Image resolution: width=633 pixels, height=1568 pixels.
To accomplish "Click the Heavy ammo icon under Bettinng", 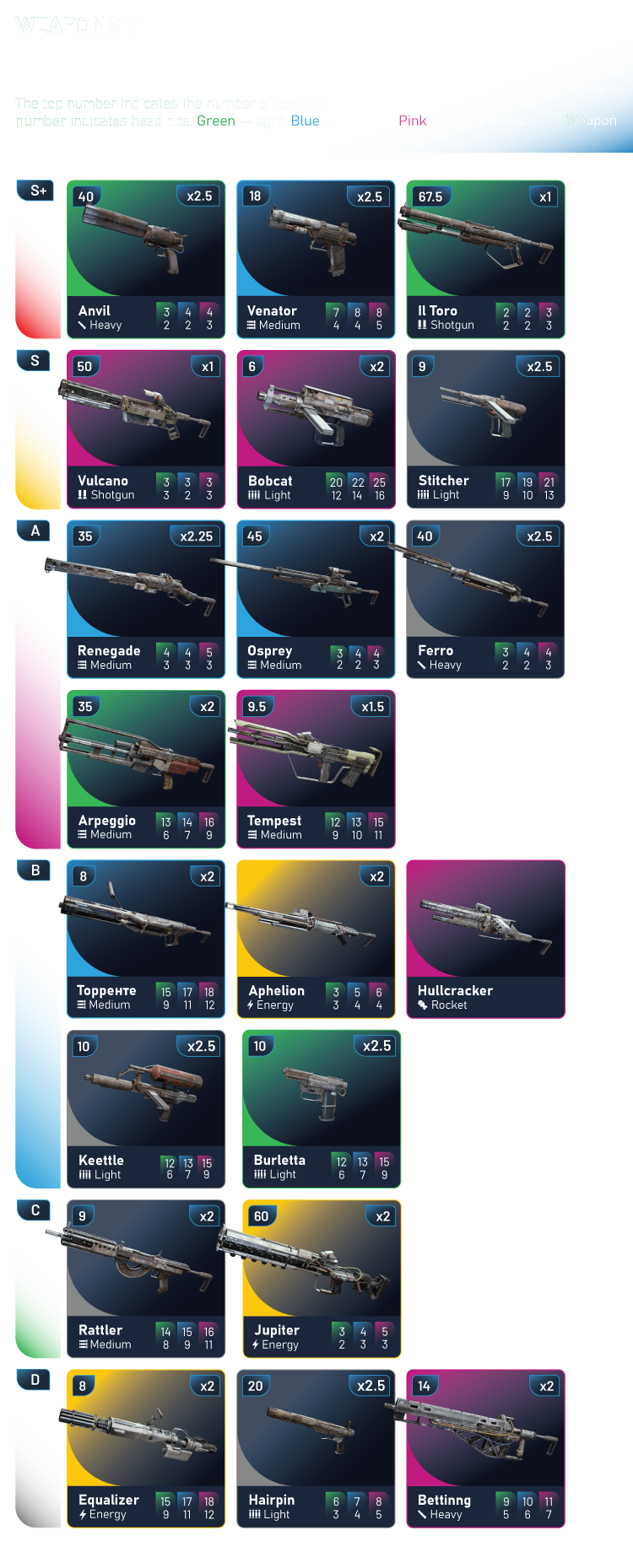I will [x=422, y=1515].
